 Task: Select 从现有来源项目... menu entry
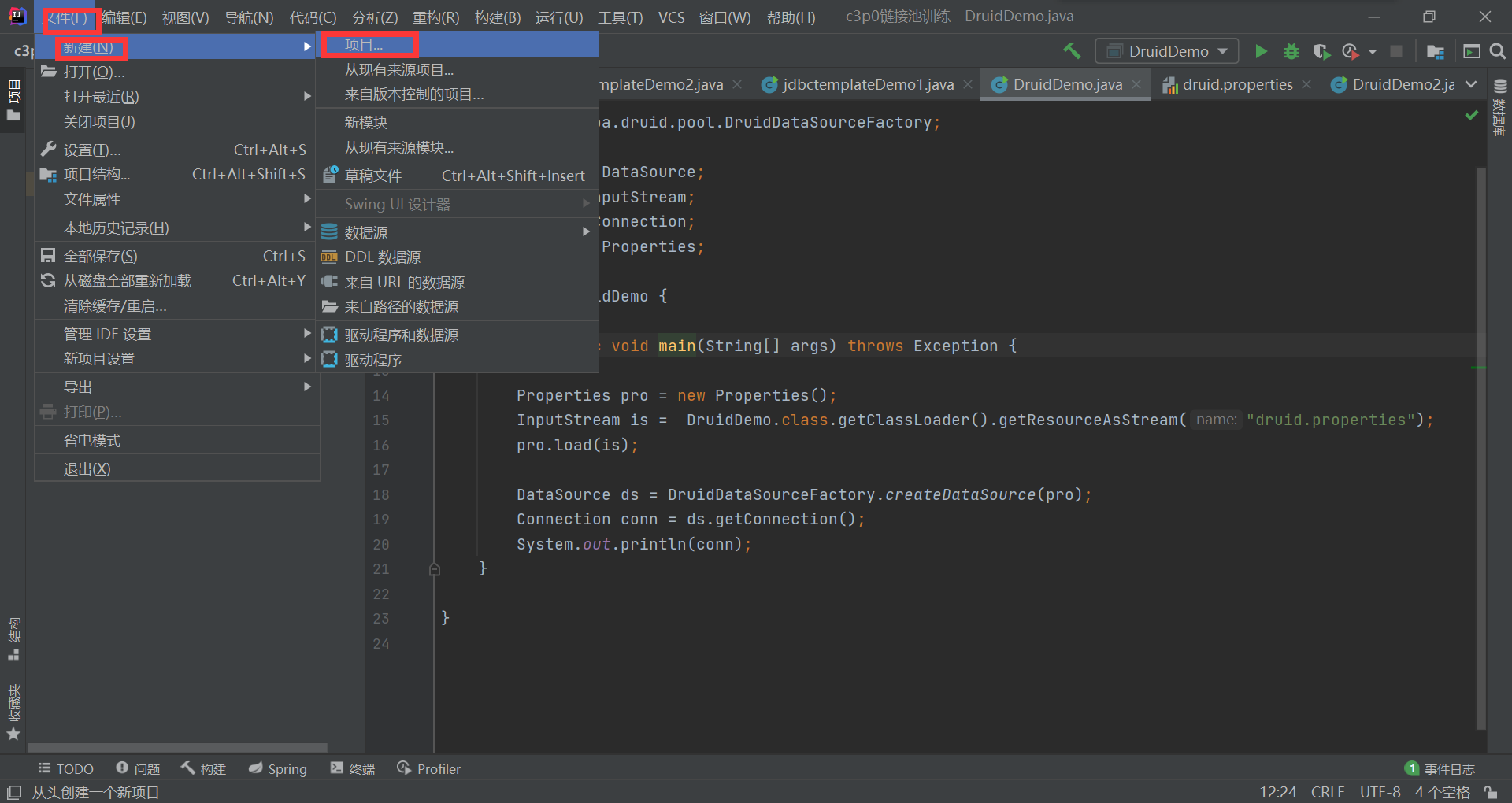point(458,70)
